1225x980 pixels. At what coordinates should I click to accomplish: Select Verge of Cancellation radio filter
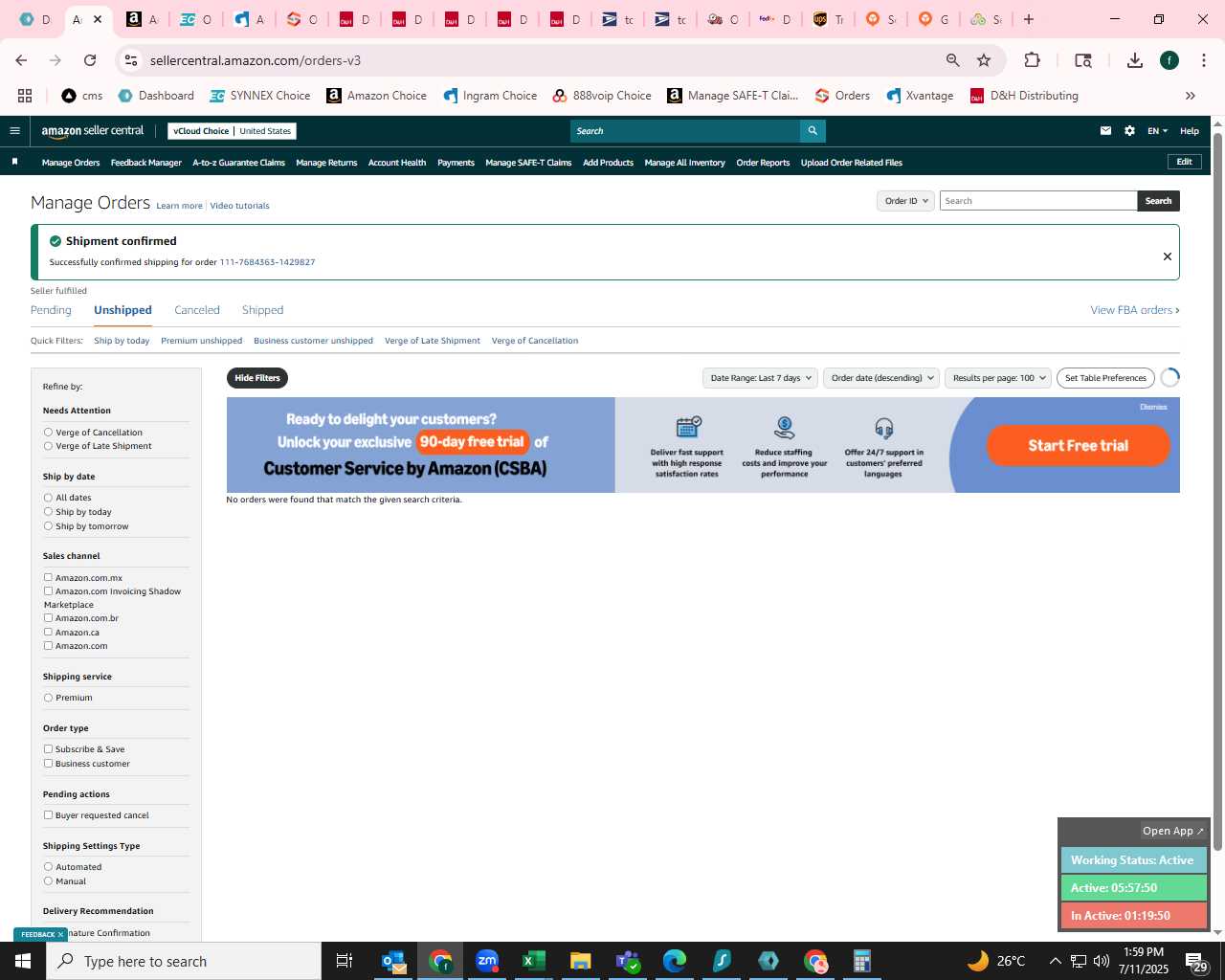tap(48, 433)
